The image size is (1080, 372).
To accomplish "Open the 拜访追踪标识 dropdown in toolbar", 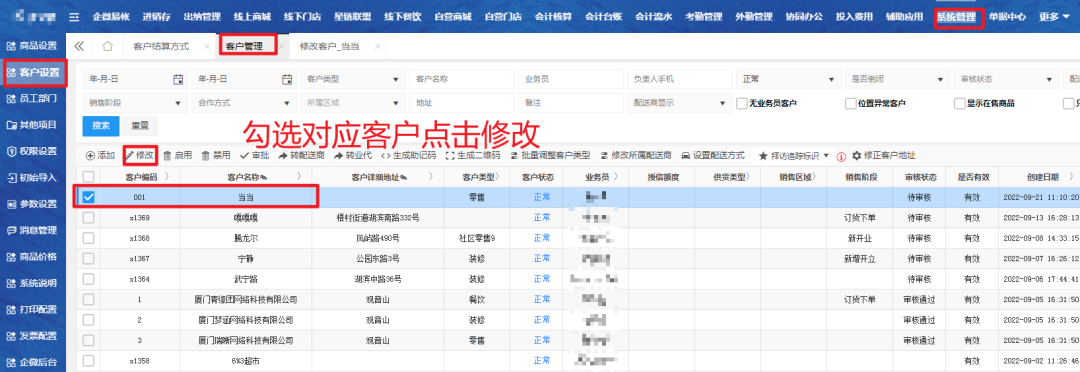I will [793, 156].
